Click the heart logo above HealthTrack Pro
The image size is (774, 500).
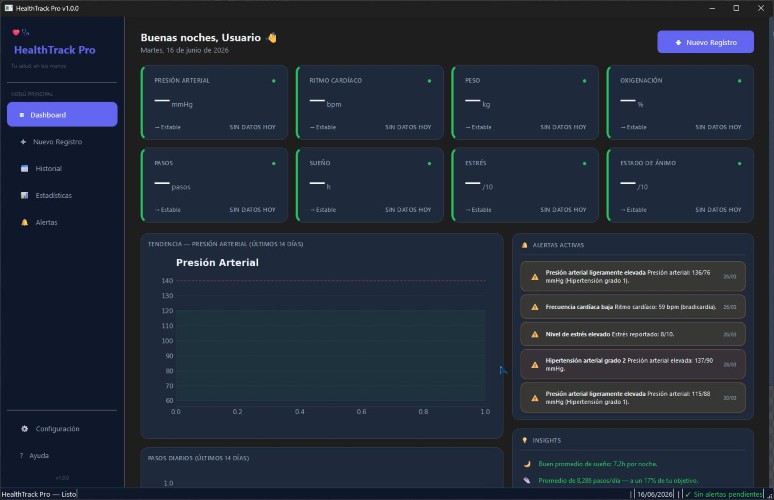tap(16, 32)
